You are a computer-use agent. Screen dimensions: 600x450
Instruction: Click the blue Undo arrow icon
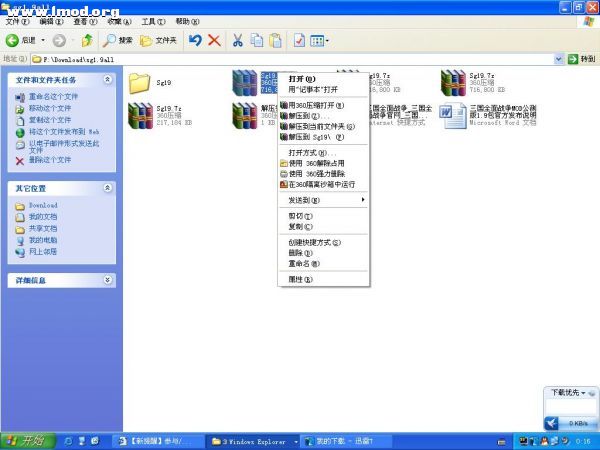pyautogui.click(x=196, y=40)
